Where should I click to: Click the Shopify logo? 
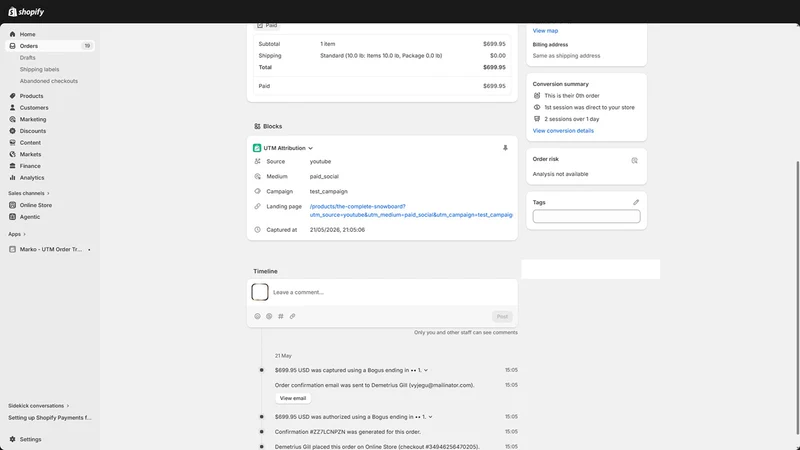(x=26, y=11)
